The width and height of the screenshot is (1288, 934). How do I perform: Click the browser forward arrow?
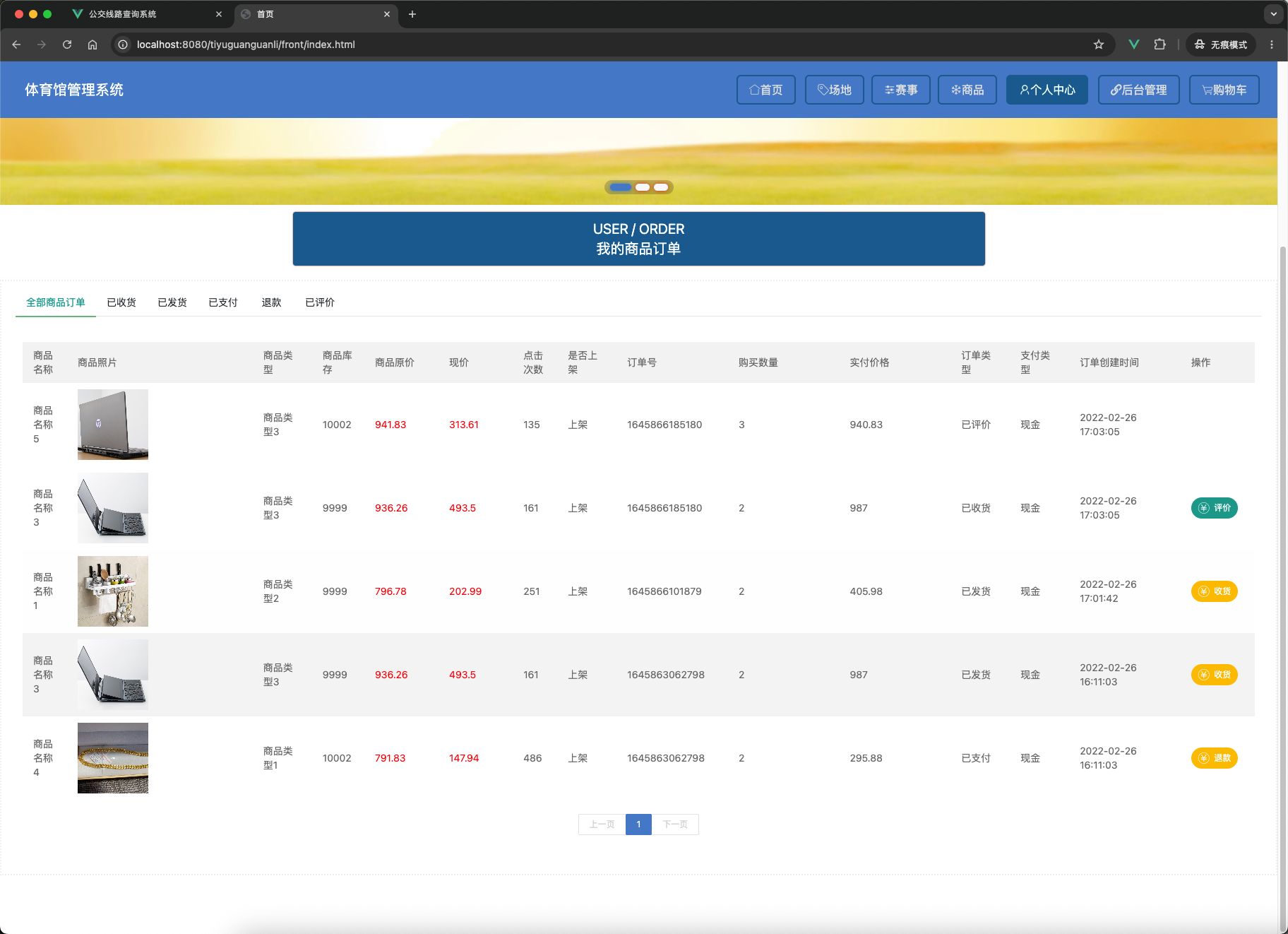click(42, 45)
